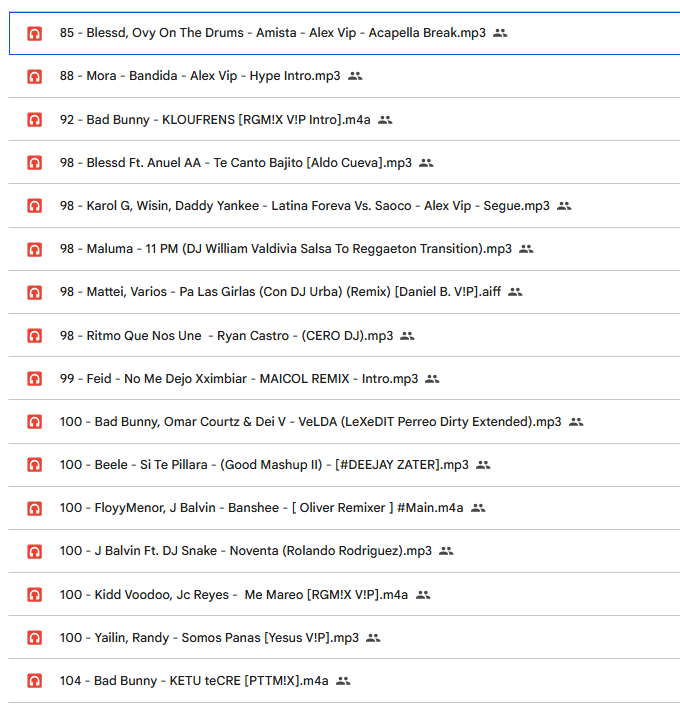Click audio icon for Bad Bunny KLOUFRENS
The image size is (680, 708).
point(35,120)
